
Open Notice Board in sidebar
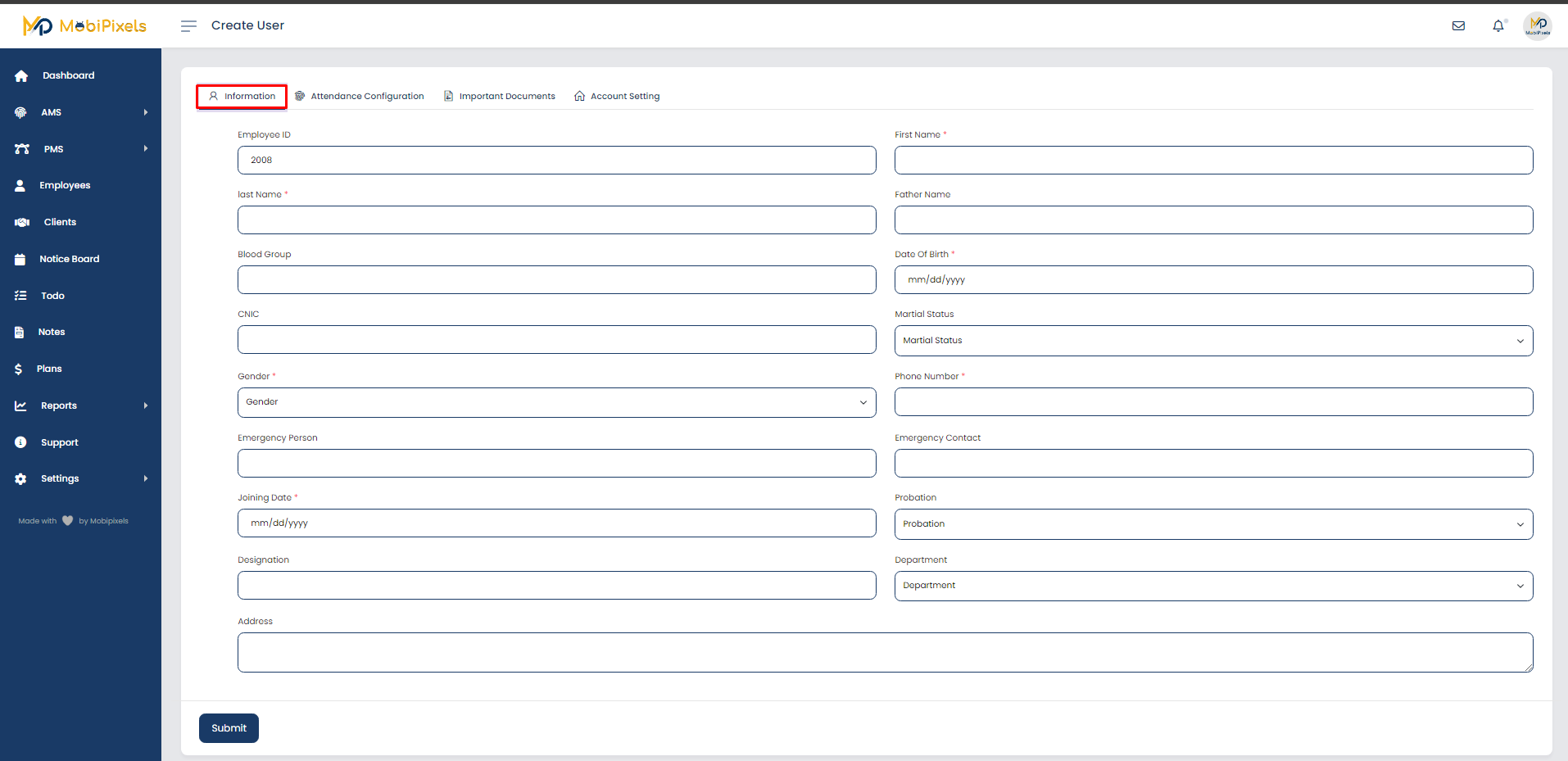pos(70,259)
